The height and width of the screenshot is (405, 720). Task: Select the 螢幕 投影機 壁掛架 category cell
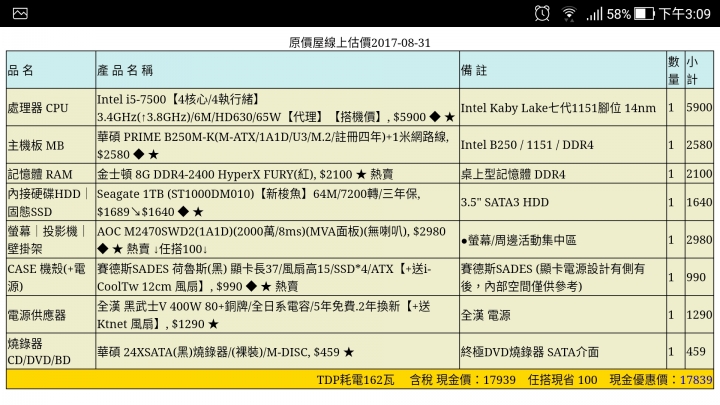pyautogui.click(x=51, y=240)
